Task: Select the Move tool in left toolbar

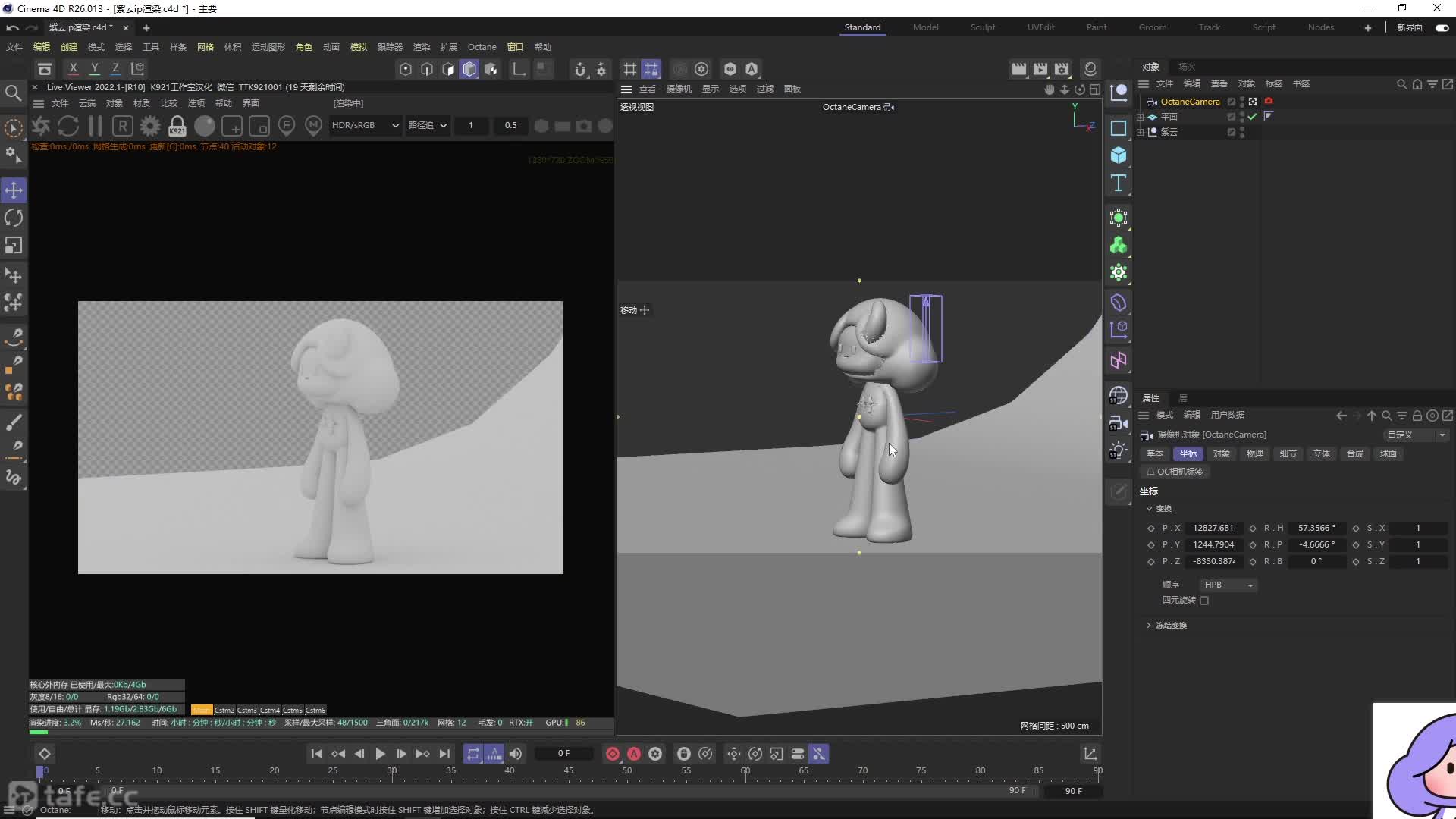Action: (x=14, y=190)
